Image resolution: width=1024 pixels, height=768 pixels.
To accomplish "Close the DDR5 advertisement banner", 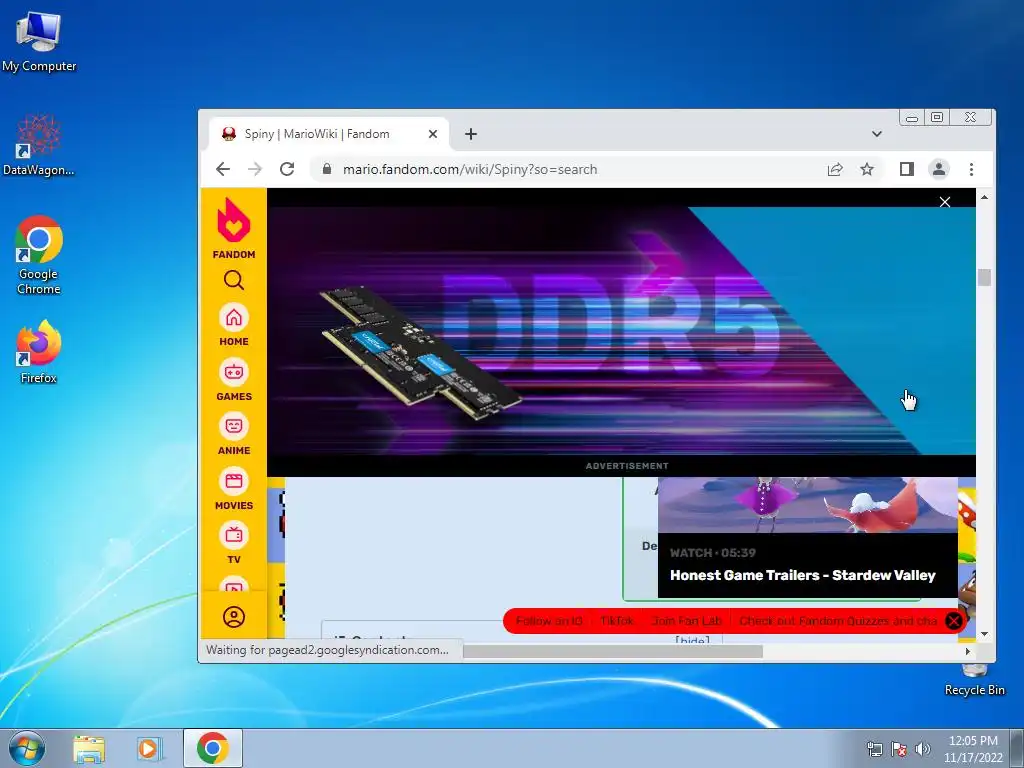I will [x=944, y=202].
